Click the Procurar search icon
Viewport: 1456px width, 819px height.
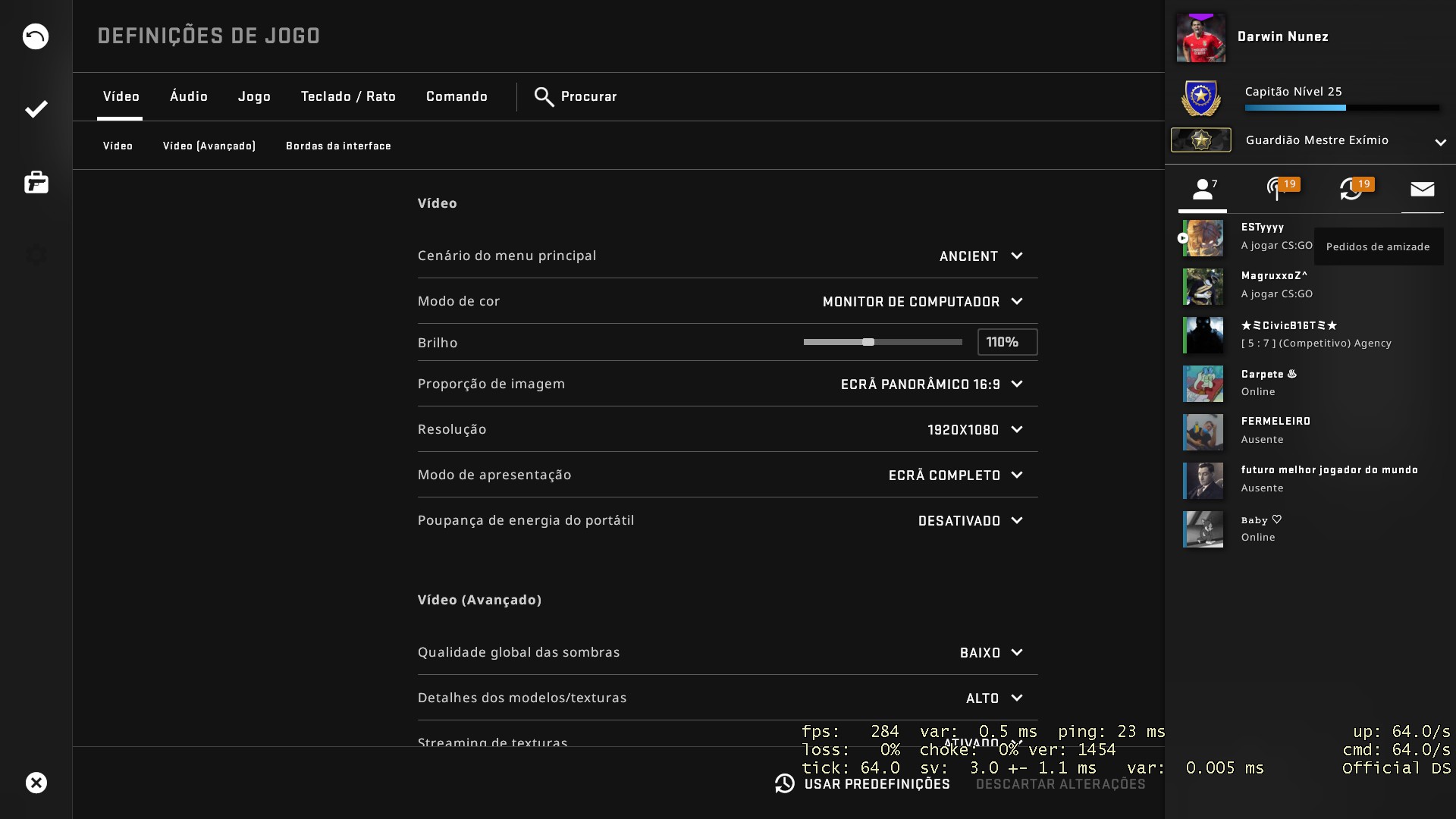click(544, 97)
